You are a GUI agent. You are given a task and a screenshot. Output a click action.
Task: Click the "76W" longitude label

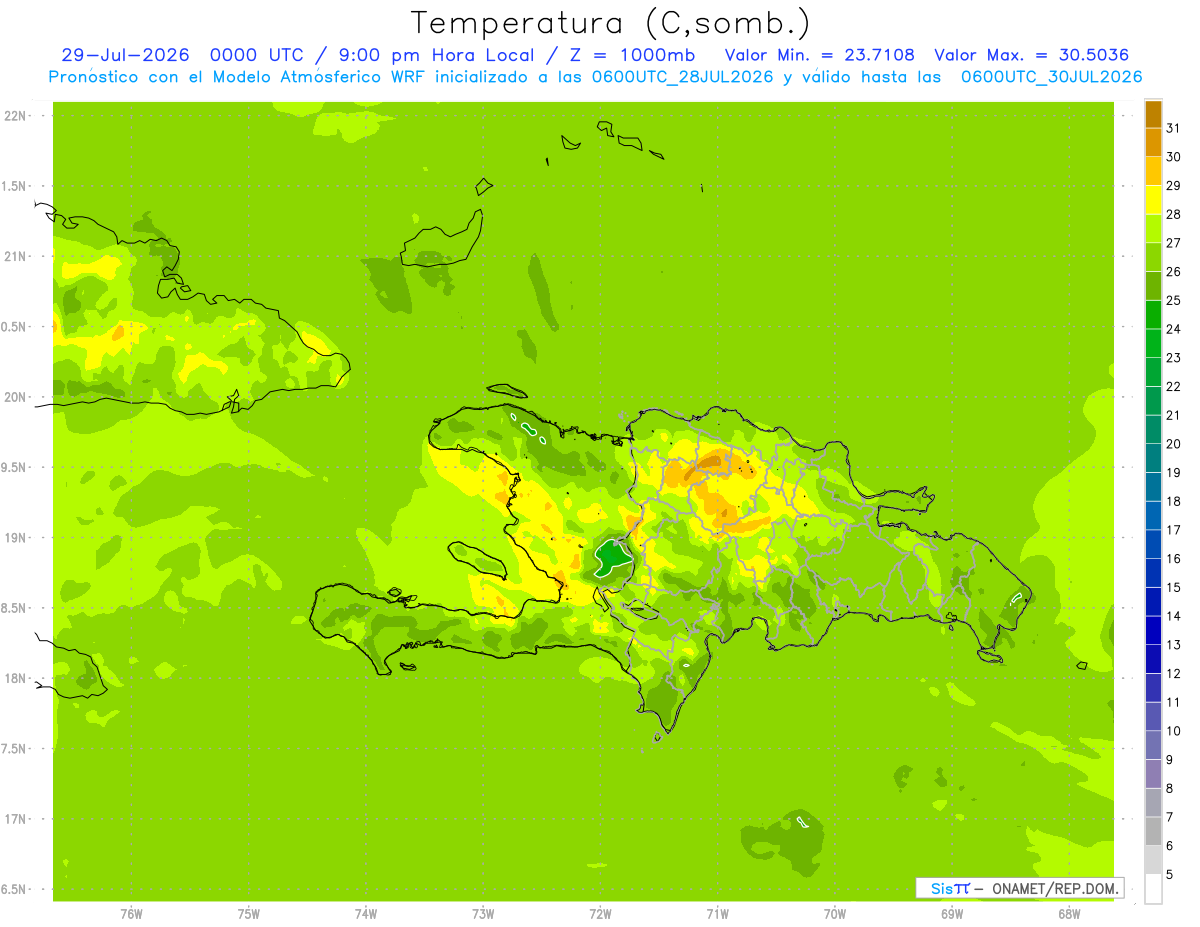131,914
